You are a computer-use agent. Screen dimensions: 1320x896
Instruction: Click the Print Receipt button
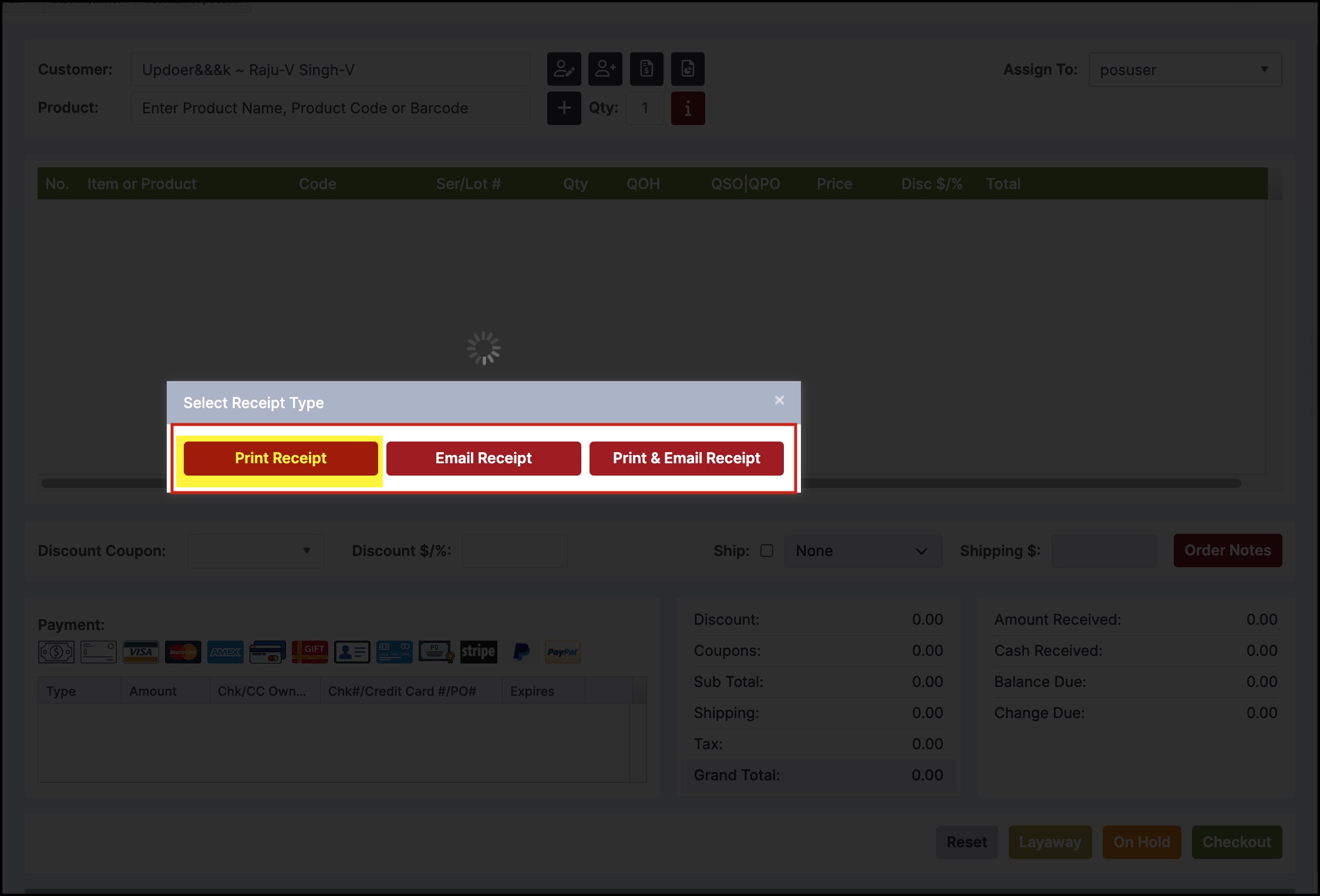281,458
